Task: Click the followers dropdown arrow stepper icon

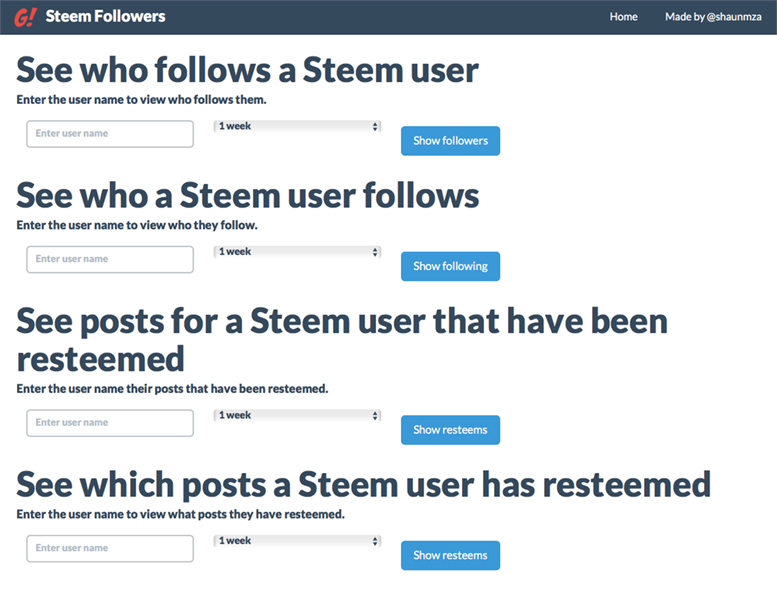Action: 375,126
